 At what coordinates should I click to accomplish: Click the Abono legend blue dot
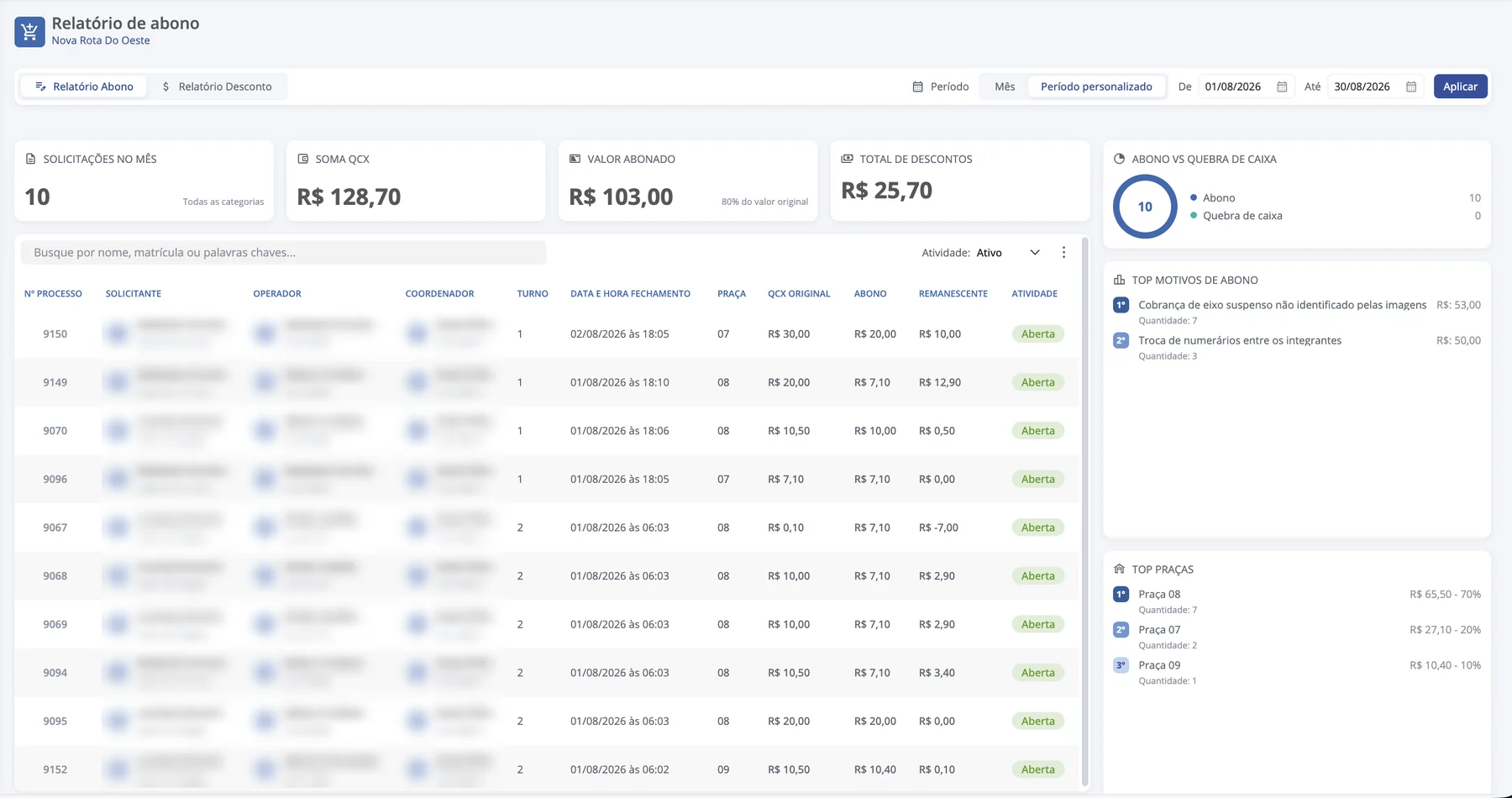[x=1194, y=197]
